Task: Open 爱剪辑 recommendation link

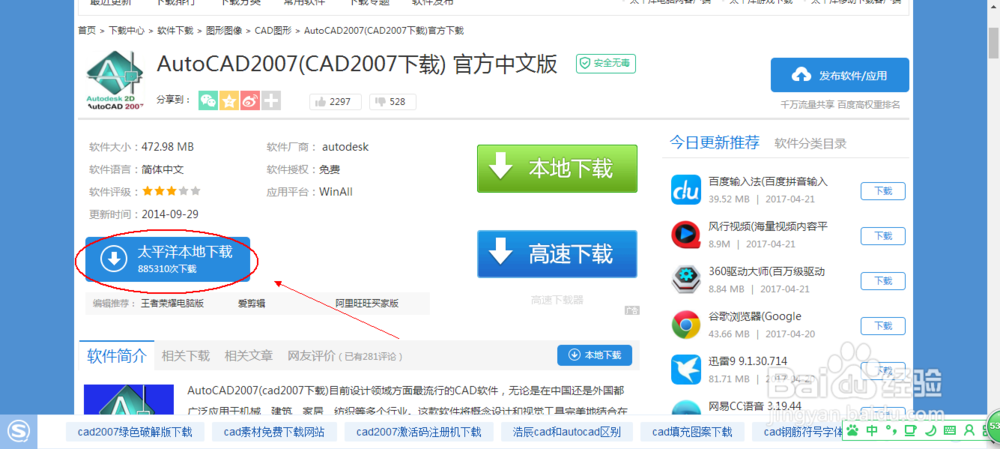Action: [x=252, y=304]
